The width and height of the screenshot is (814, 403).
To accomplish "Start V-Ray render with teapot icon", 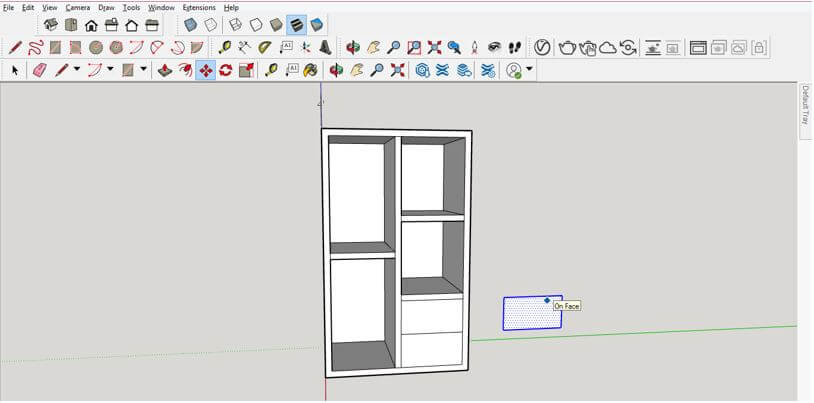I will click(x=567, y=48).
